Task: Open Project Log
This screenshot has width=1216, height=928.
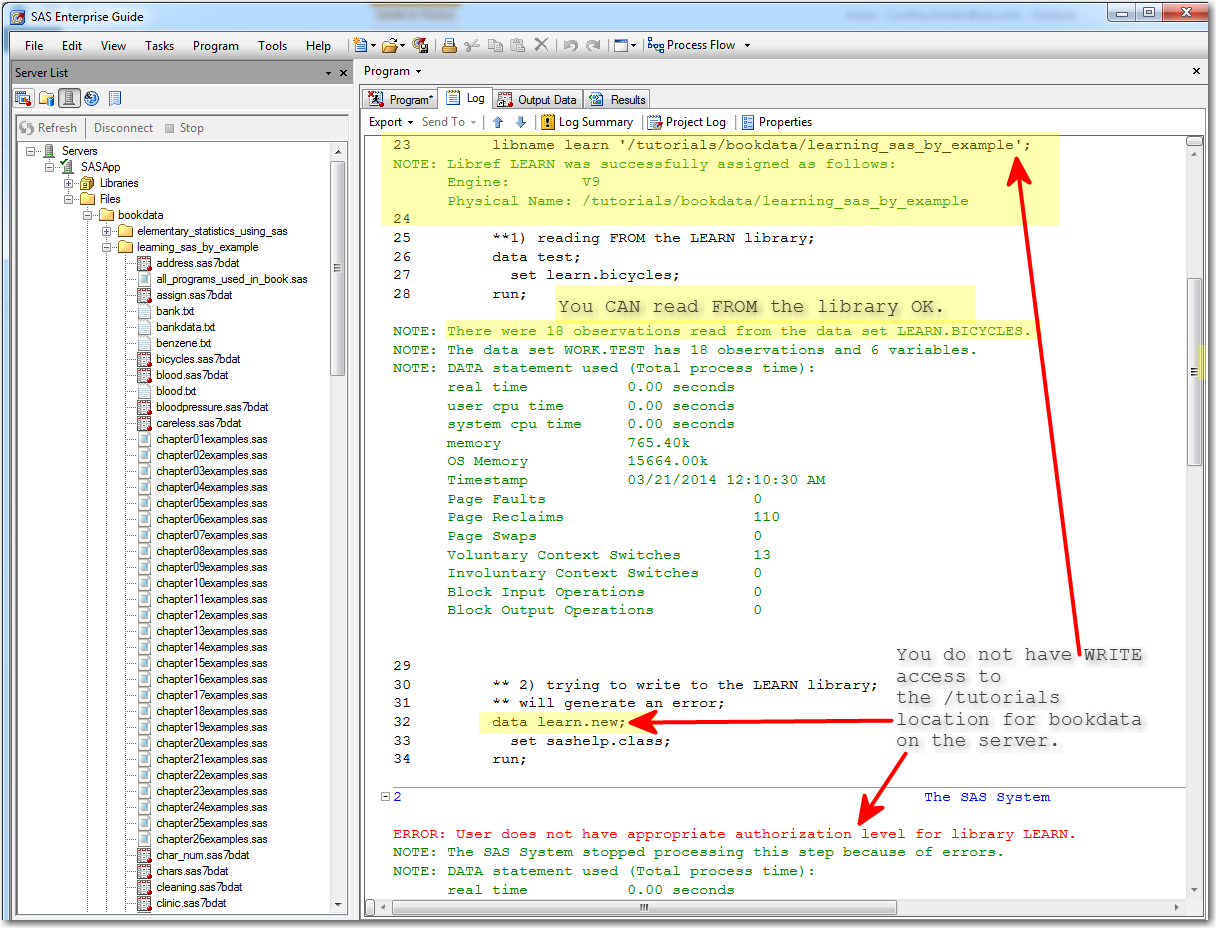Action: tap(687, 122)
